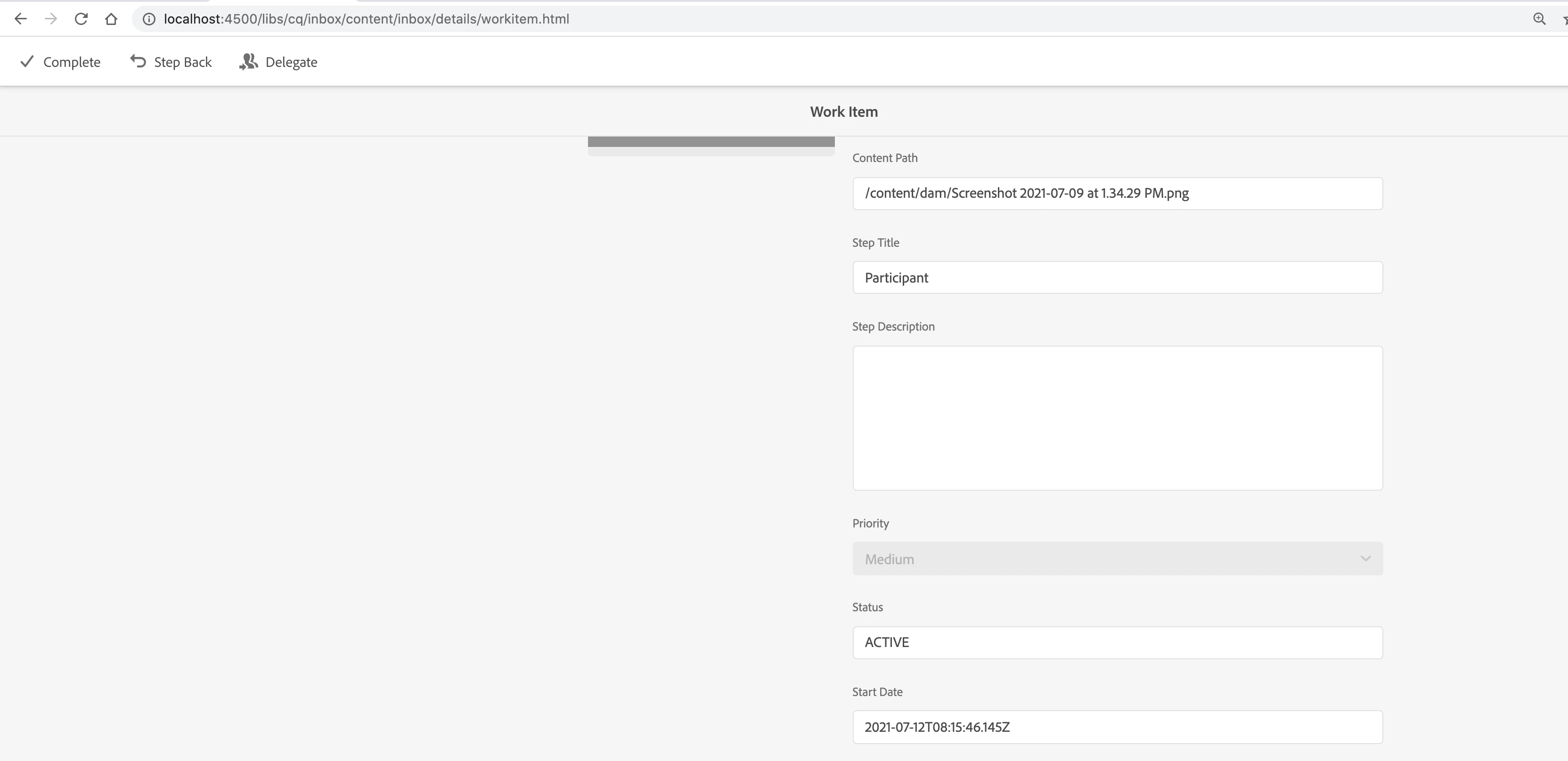The width and height of the screenshot is (1568, 761).
Task: Click the Complete checkmark icon
Action: click(x=27, y=61)
